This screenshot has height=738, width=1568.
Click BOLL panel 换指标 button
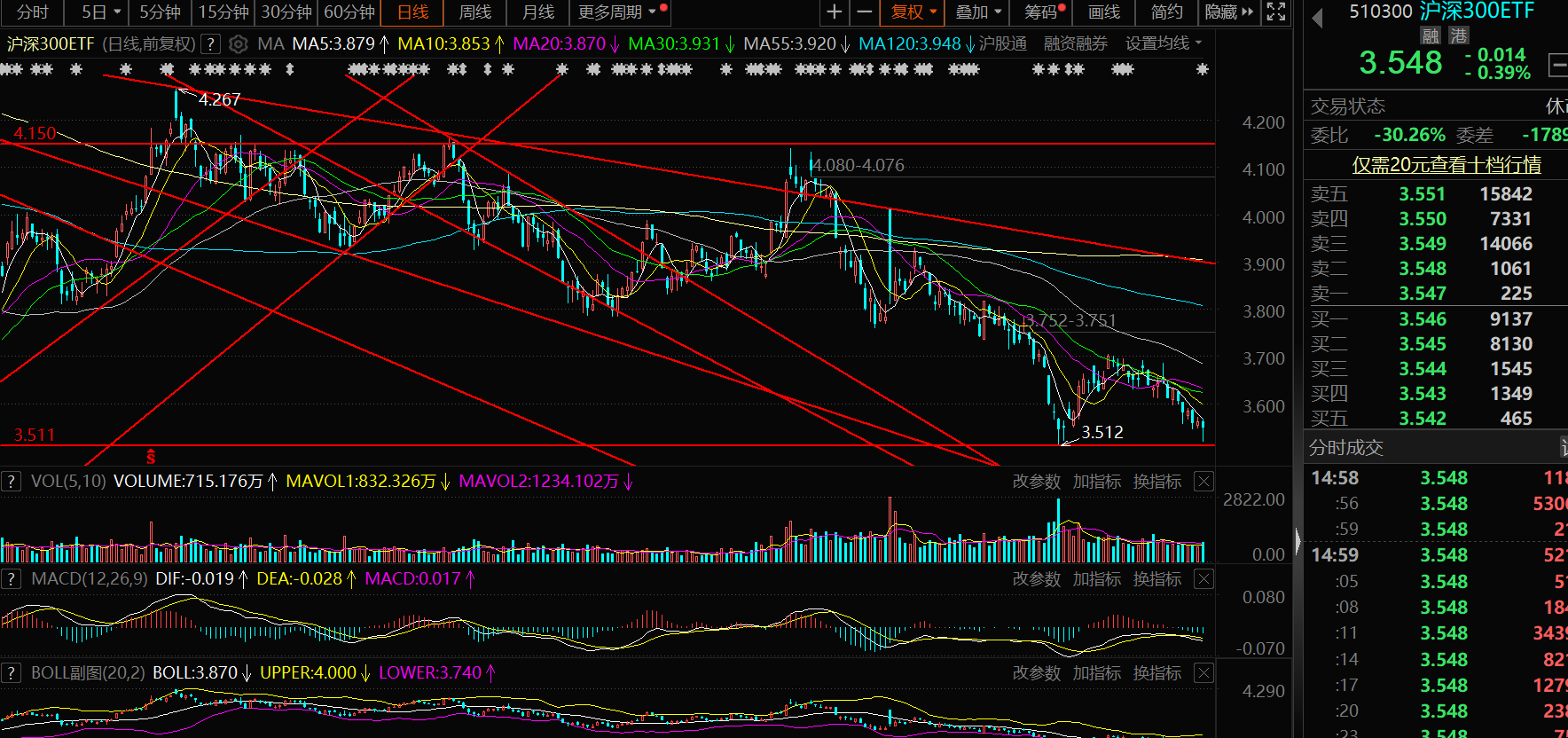click(1157, 673)
